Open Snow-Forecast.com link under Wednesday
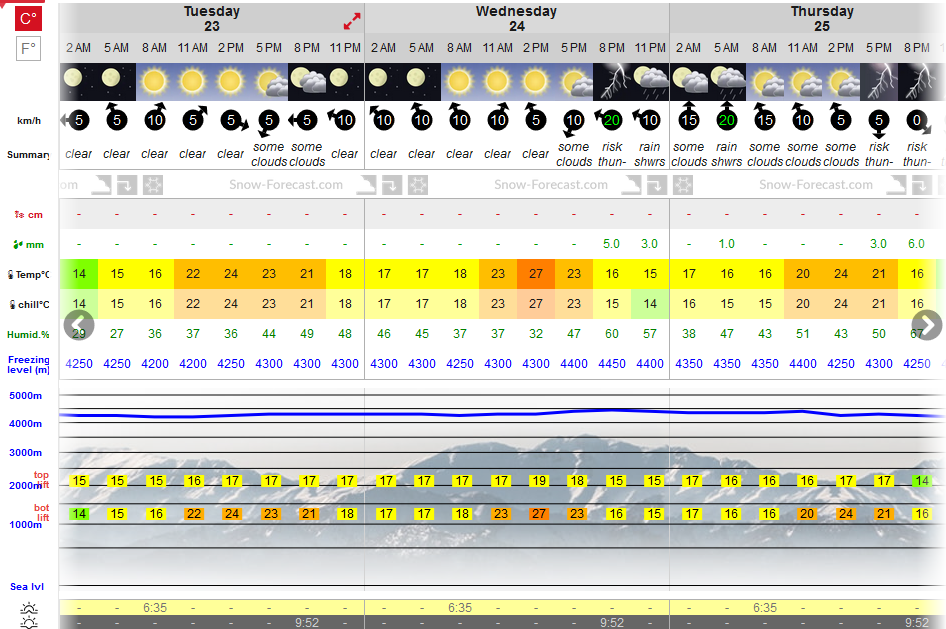This screenshot has height=629, width=946. click(551, 185)
